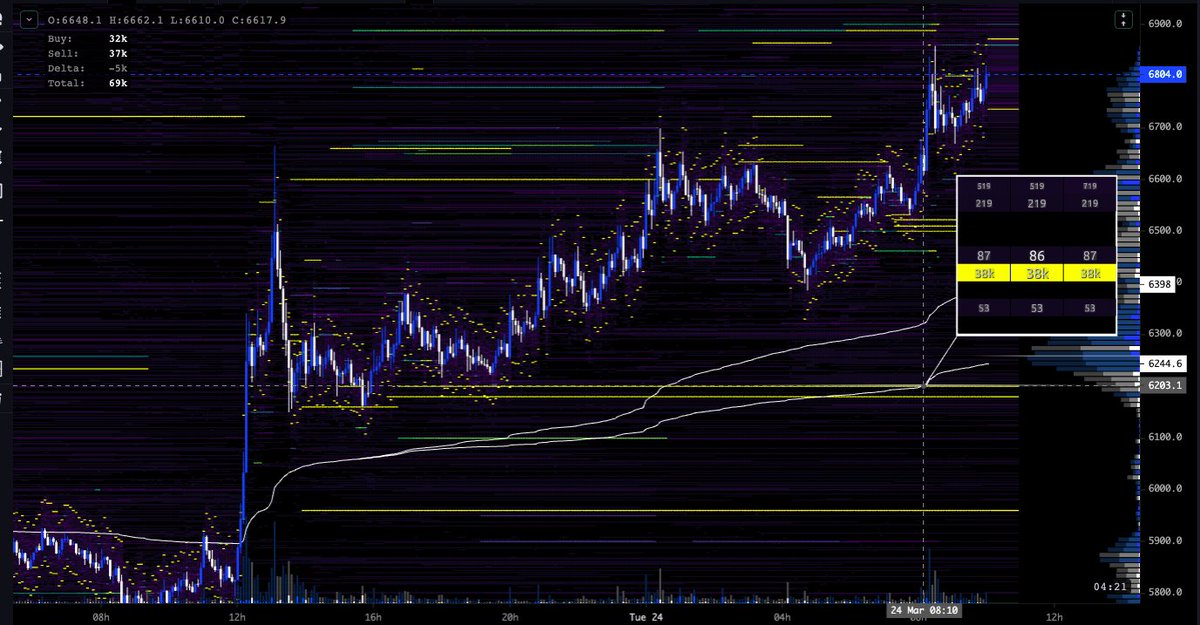Image resolution: width=1200 pixels, height=625 pixels.
Task: Click the 20h time axis label
Action: [511, 618]
